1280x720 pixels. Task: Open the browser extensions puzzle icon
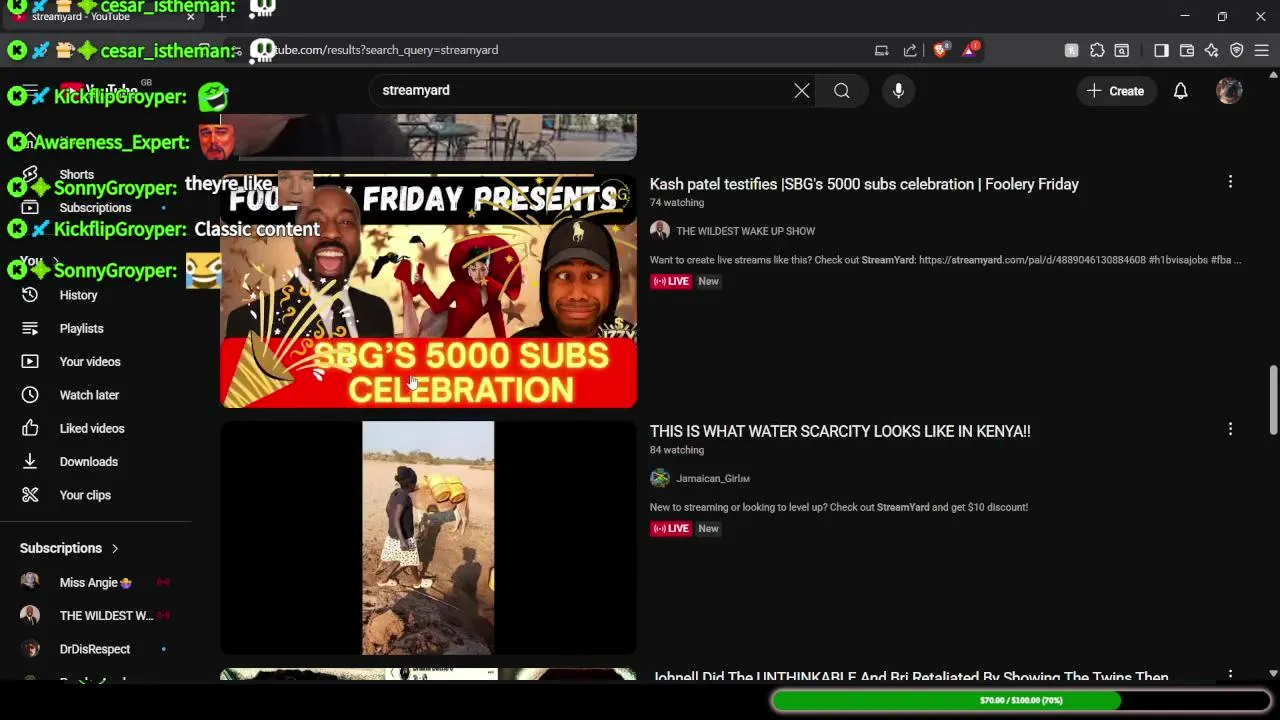point(1097,50)
